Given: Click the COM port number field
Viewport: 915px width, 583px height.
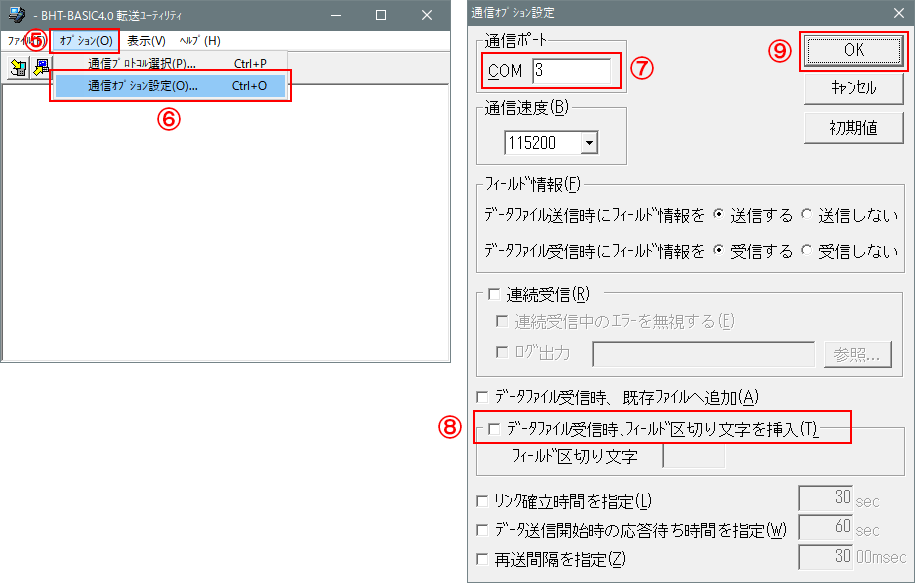Looking at the screenshot, I should click(571, 71).
